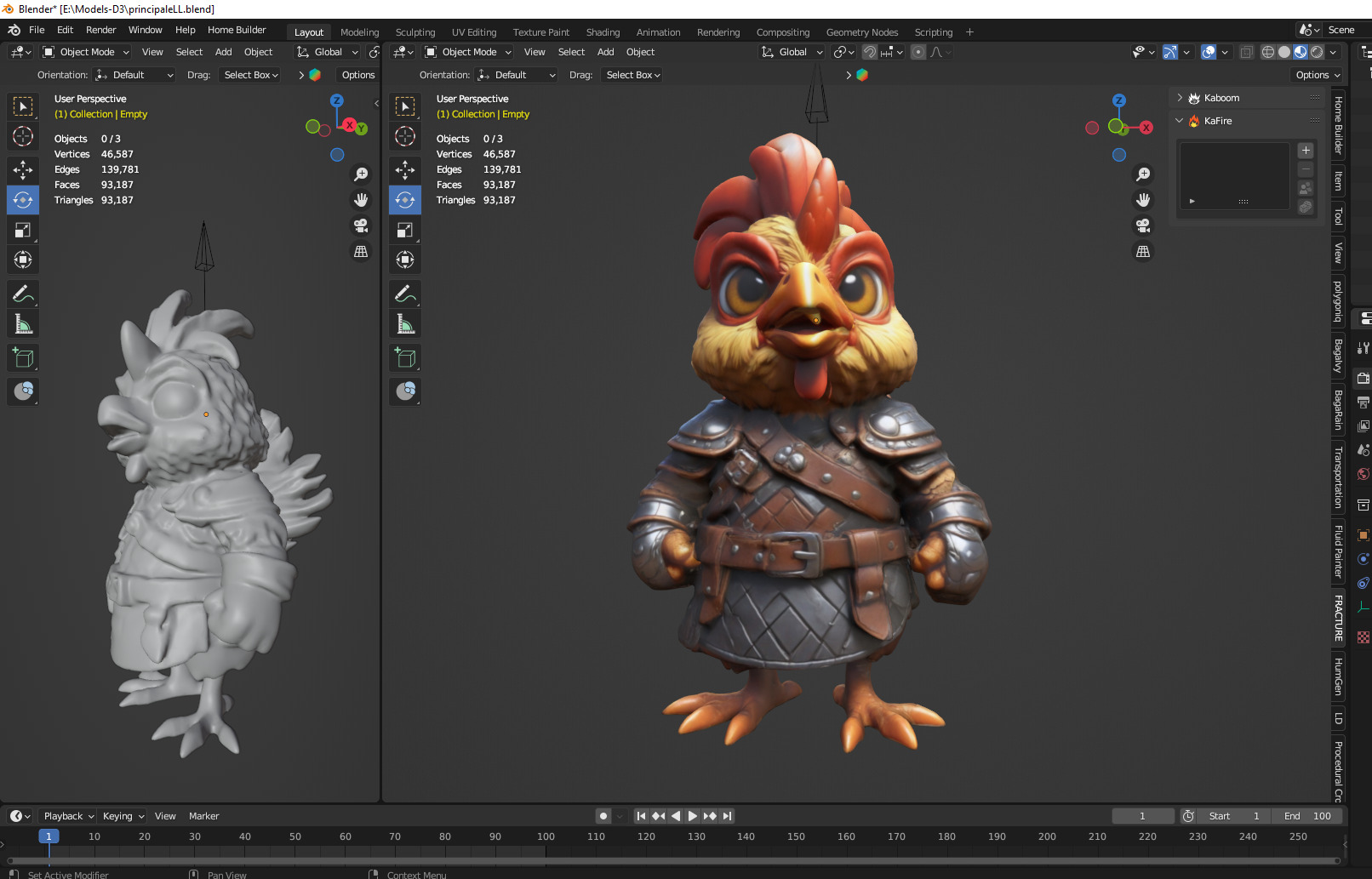Click the Marker menu in timeline

(x=203, y=816)
